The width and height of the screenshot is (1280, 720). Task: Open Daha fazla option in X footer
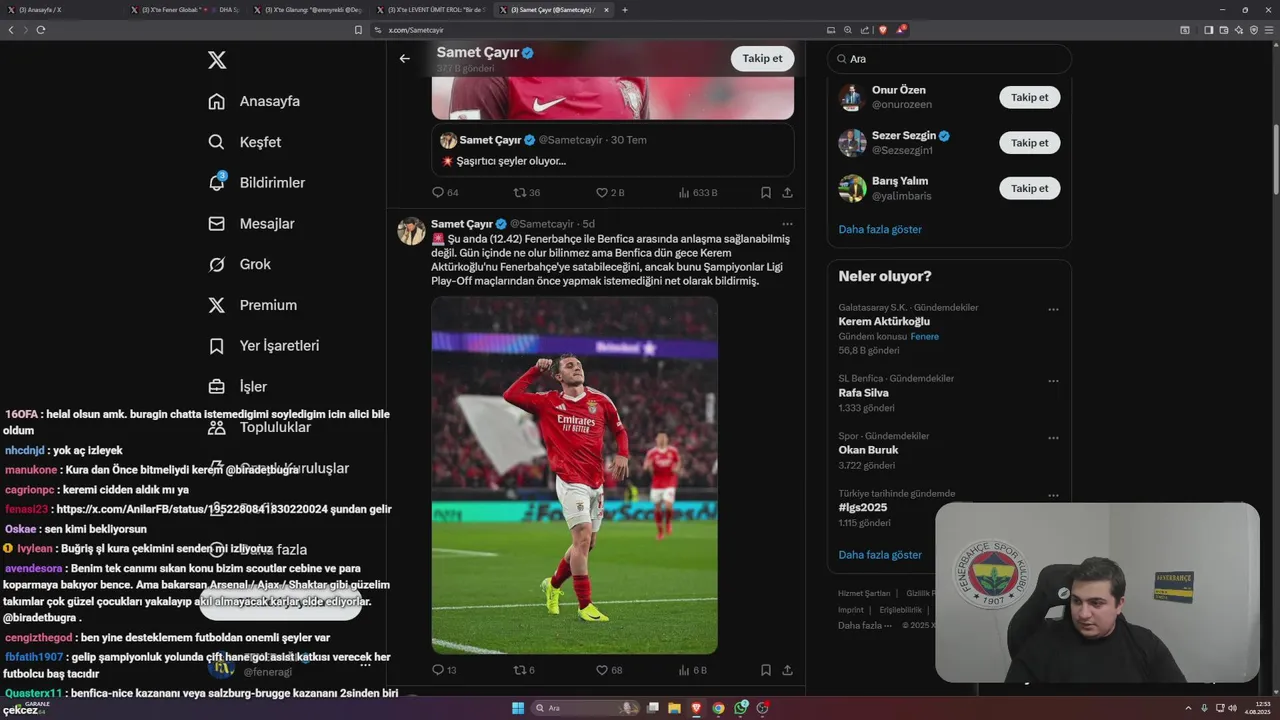point(863,625)
